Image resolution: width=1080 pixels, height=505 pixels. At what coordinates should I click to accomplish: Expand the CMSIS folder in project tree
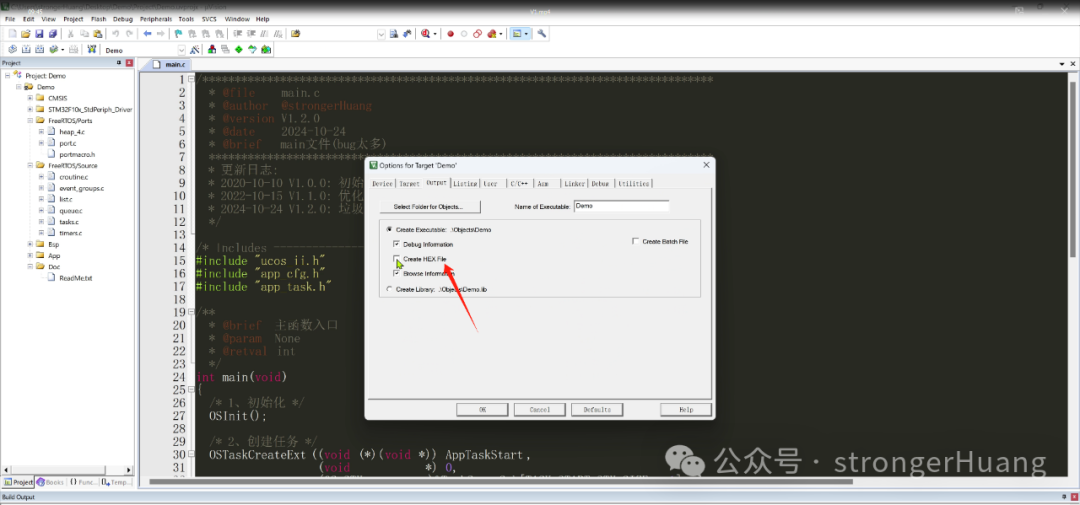pyautogui.click(x=30, y=99)
